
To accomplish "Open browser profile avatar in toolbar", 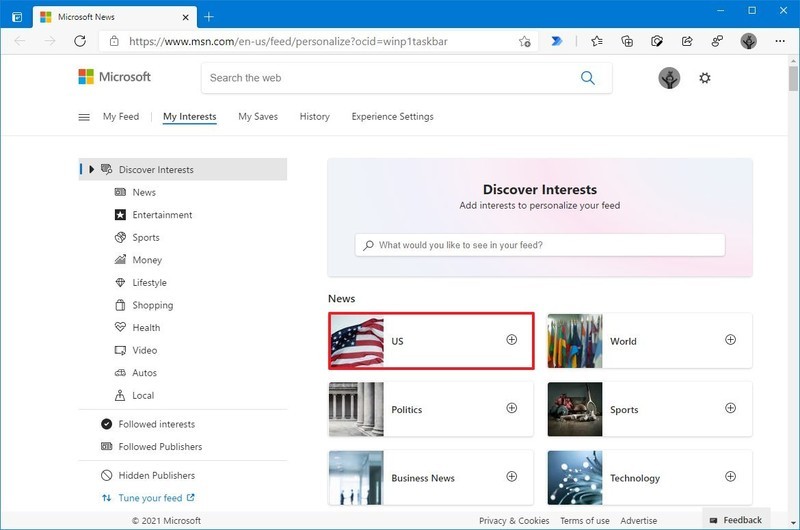I will coord(748,41).
